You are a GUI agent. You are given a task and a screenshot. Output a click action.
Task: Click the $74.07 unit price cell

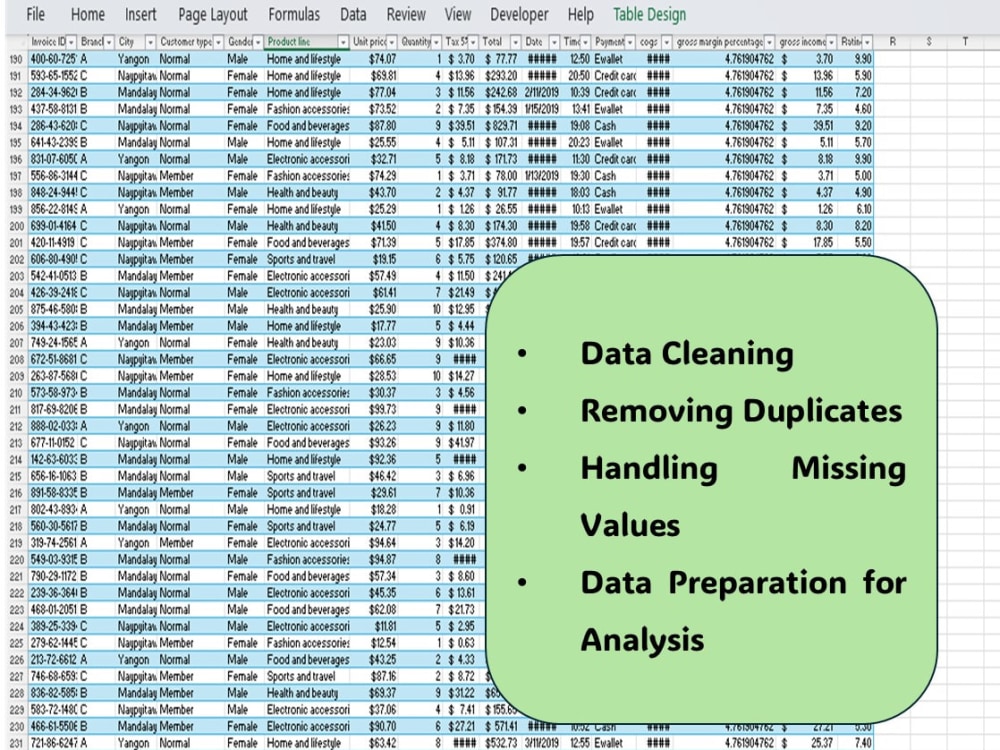point(374,59)
